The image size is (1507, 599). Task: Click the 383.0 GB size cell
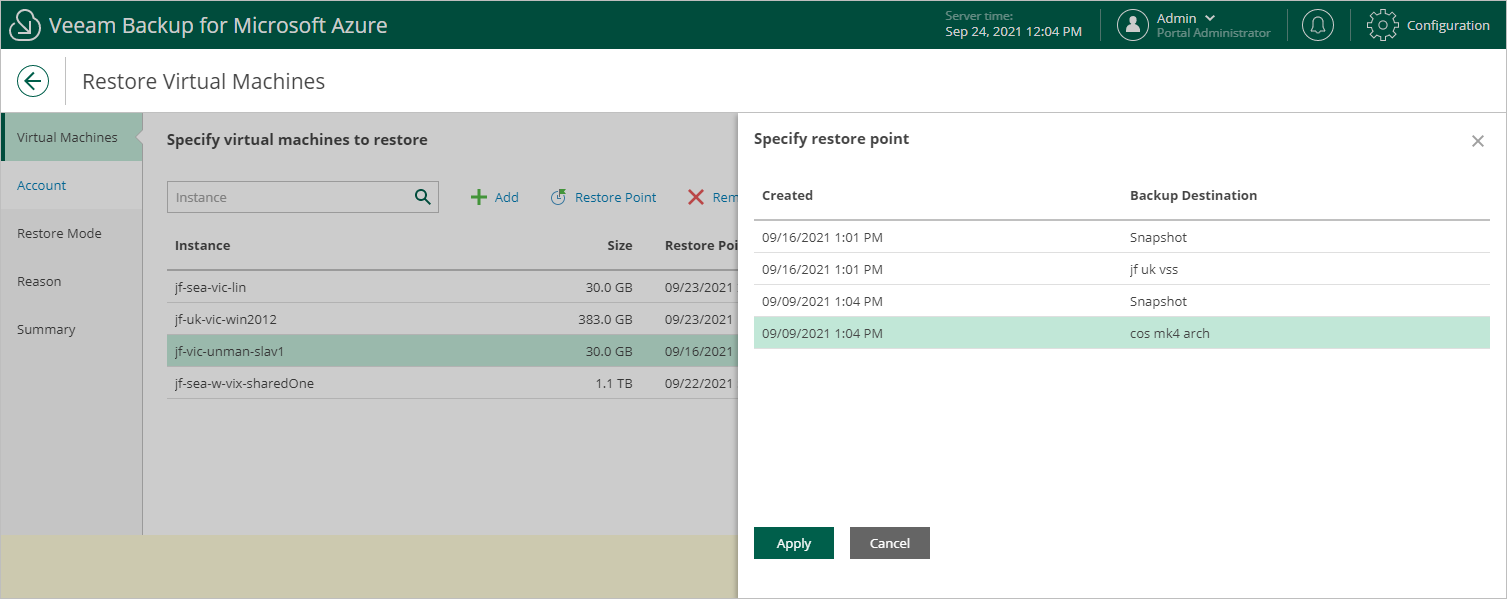point(606,319)
